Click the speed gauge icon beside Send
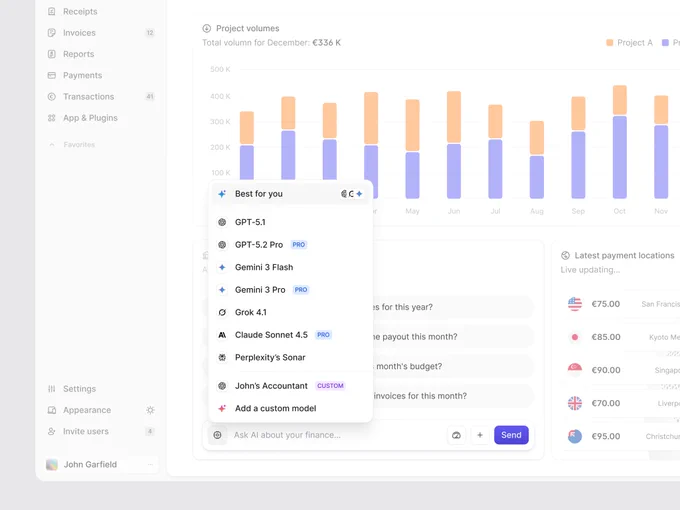This screenshot has width=680, height=510. click(456, 435)
